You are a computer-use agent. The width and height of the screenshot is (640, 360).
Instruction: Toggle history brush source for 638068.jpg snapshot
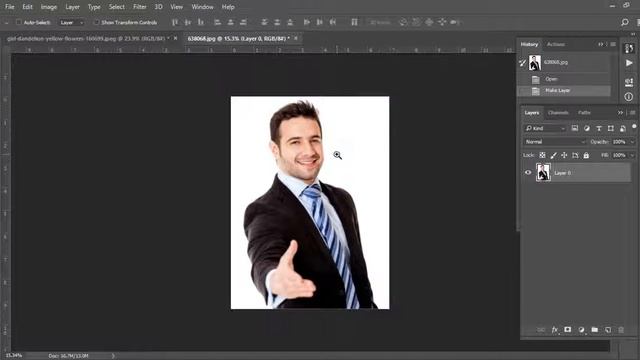coord(522,63)
